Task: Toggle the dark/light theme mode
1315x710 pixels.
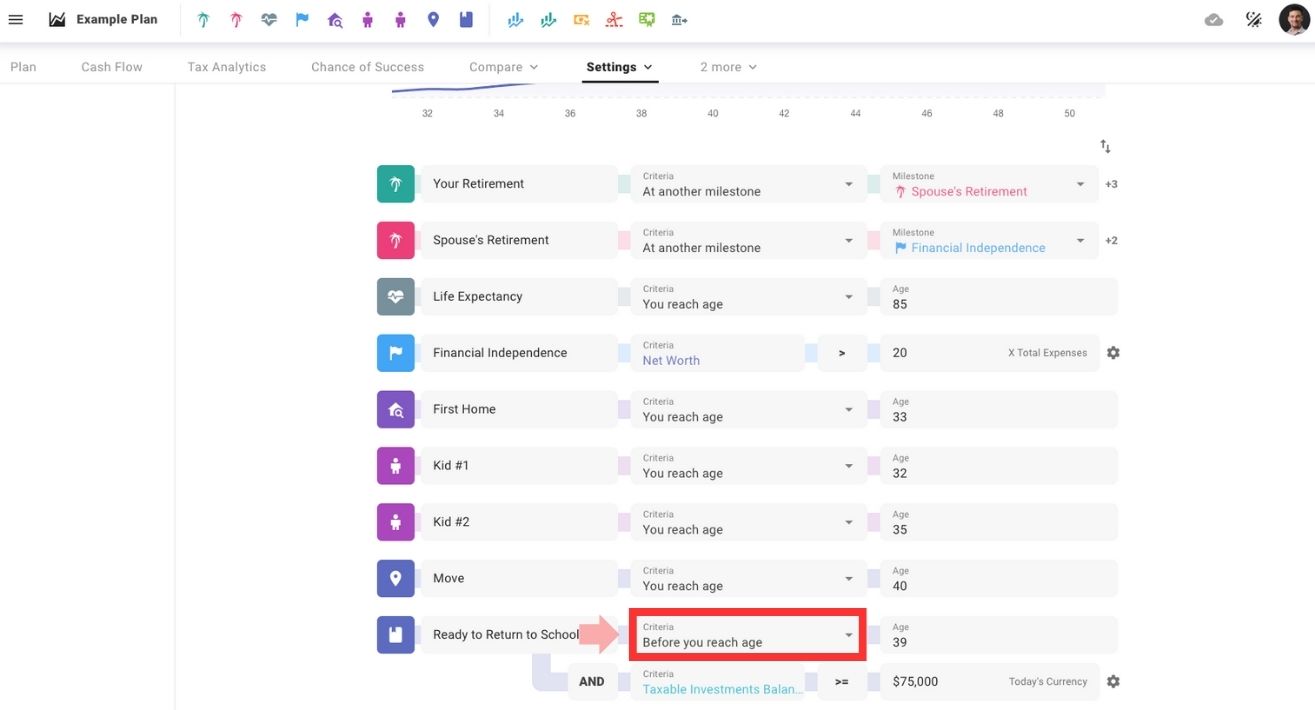Action: (x=1254, y=20)
